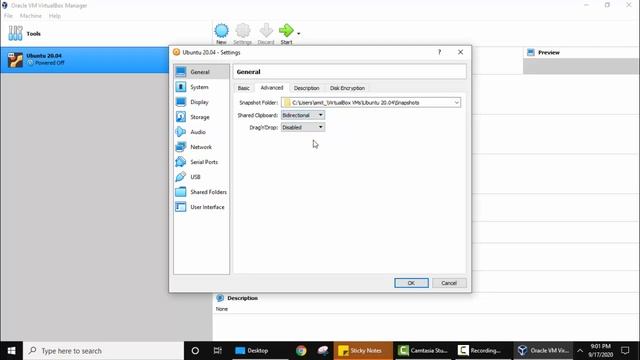Viewport: 640px width, 360px height.
Task: Open User Interface settings category
Action: click(201, 207)
